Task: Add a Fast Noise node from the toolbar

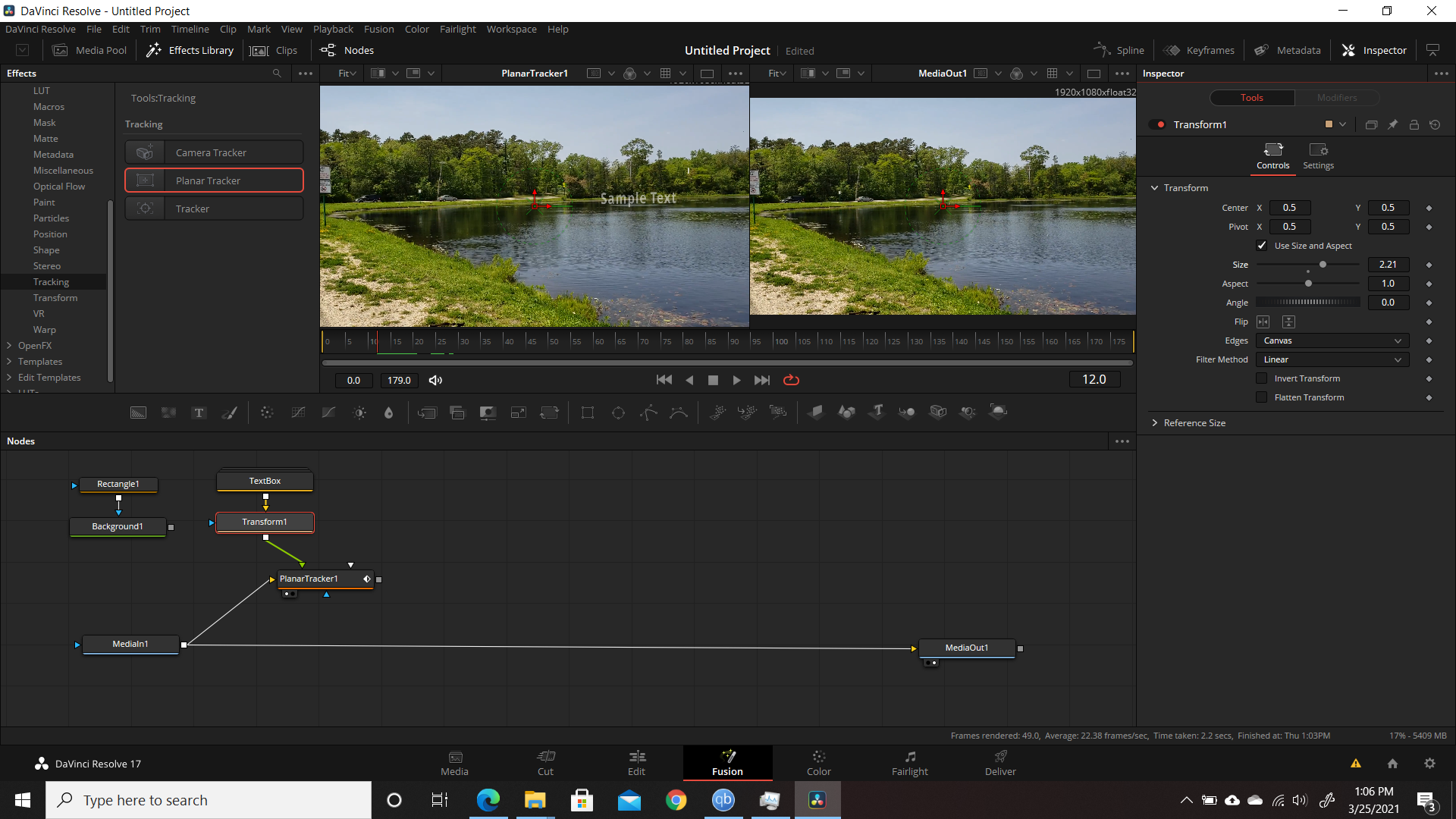Action: [x=168, y=413]
